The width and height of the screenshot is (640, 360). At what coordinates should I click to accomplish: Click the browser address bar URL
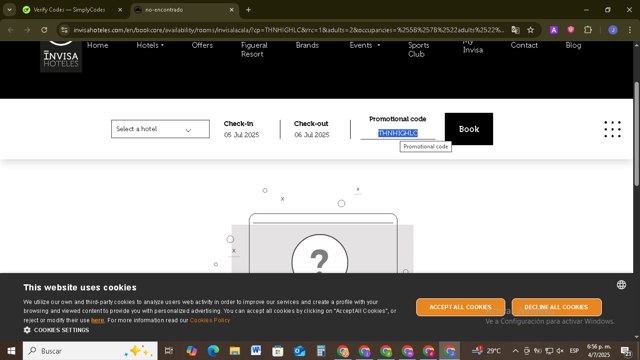point(288,30)
